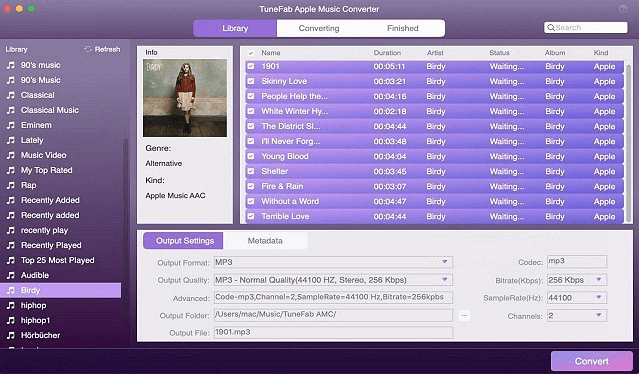Click the Codec field
639x374 pixels.
577,262
